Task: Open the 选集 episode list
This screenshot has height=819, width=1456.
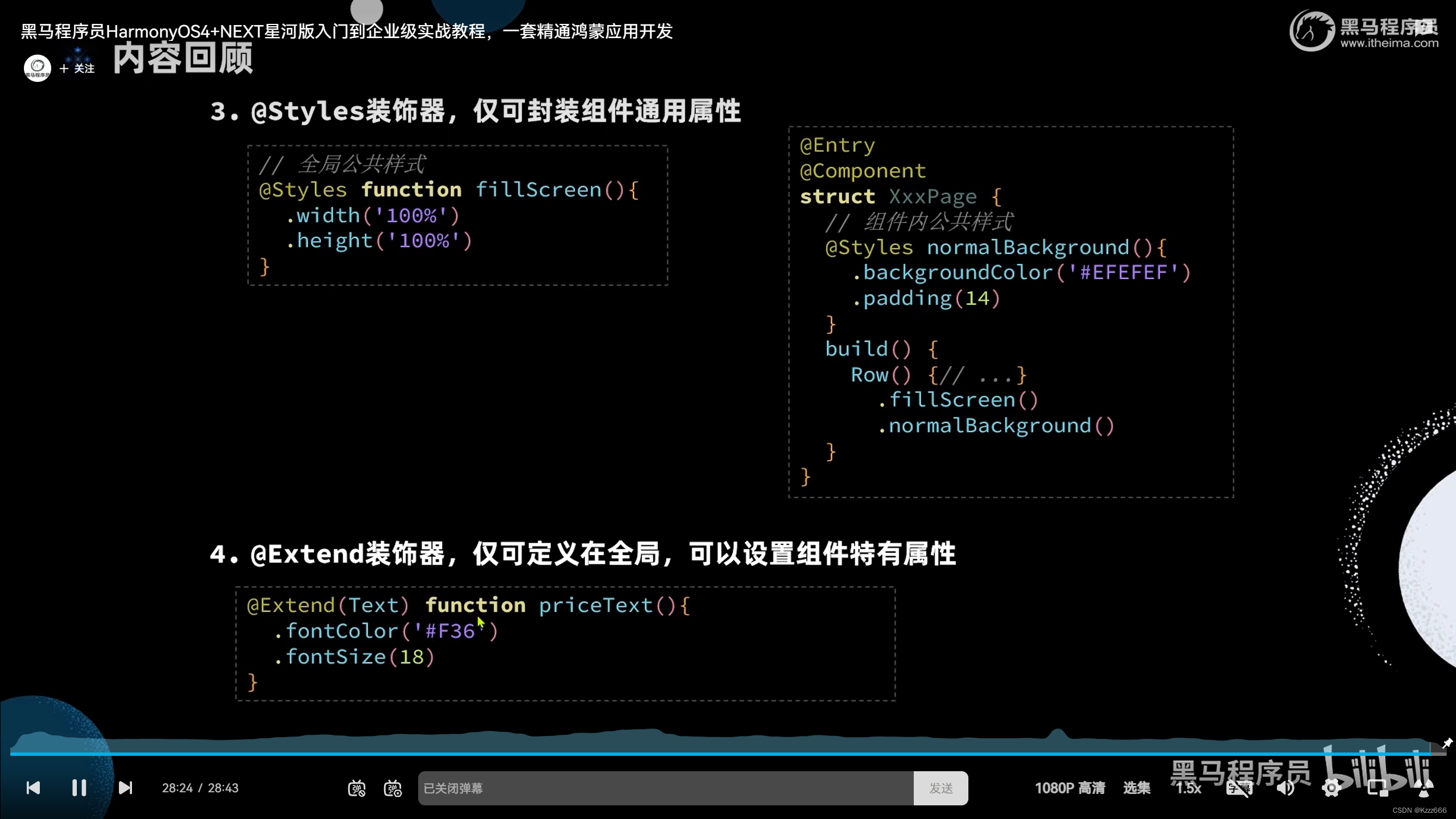Action: tap(1136, 788)
